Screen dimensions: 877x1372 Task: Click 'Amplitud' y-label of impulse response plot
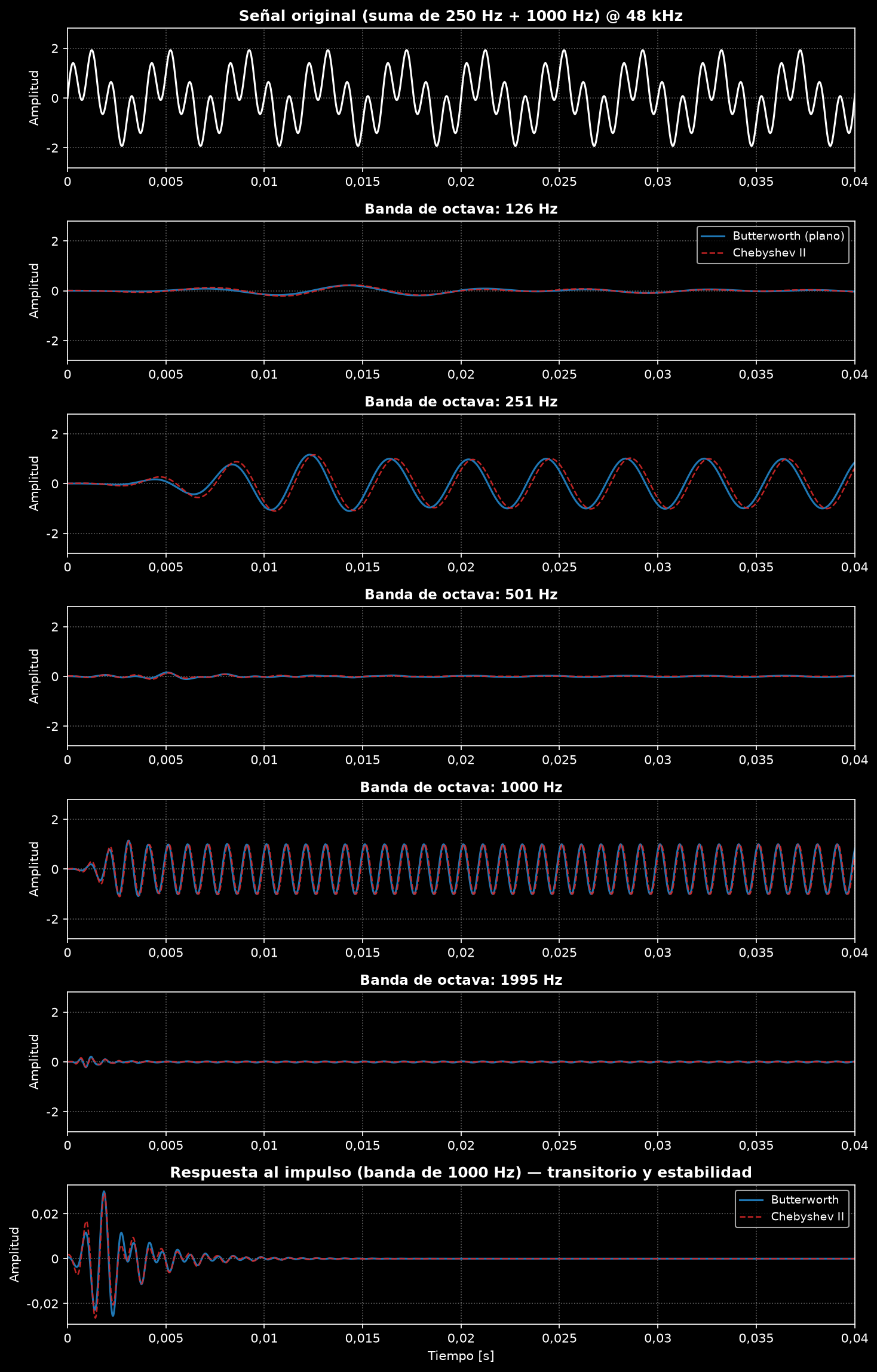click(14, 1255)
